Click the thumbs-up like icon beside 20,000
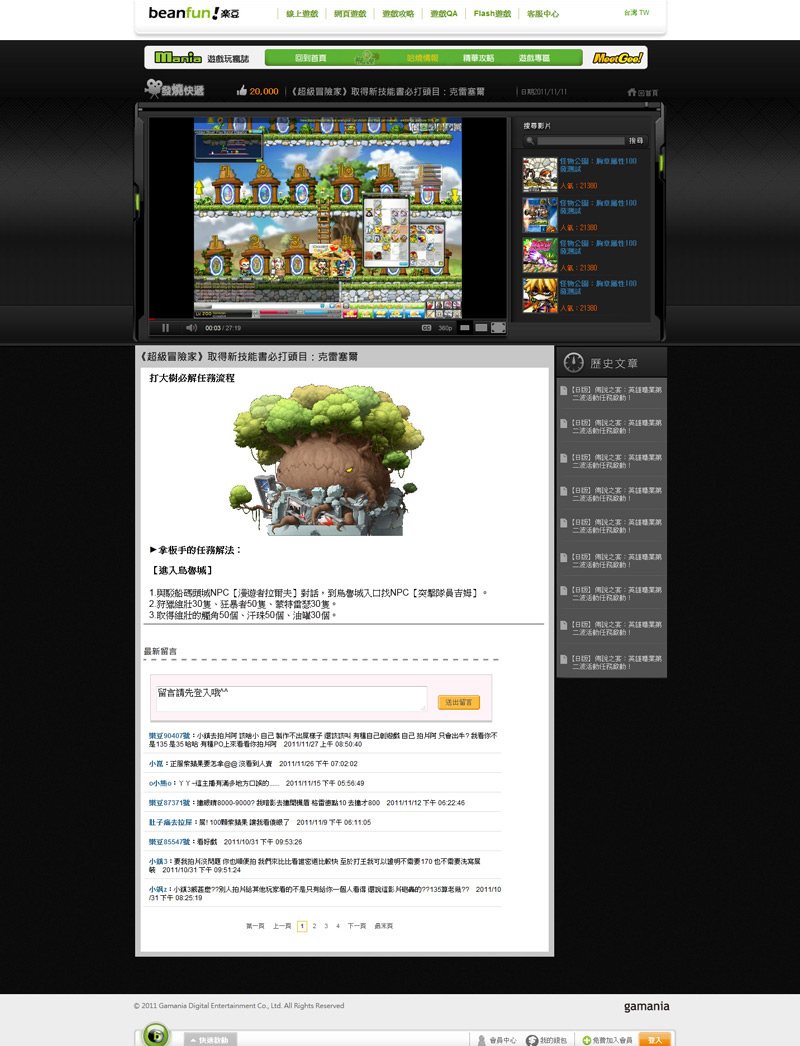800x1046 pixels. click(x=242, y=91)
